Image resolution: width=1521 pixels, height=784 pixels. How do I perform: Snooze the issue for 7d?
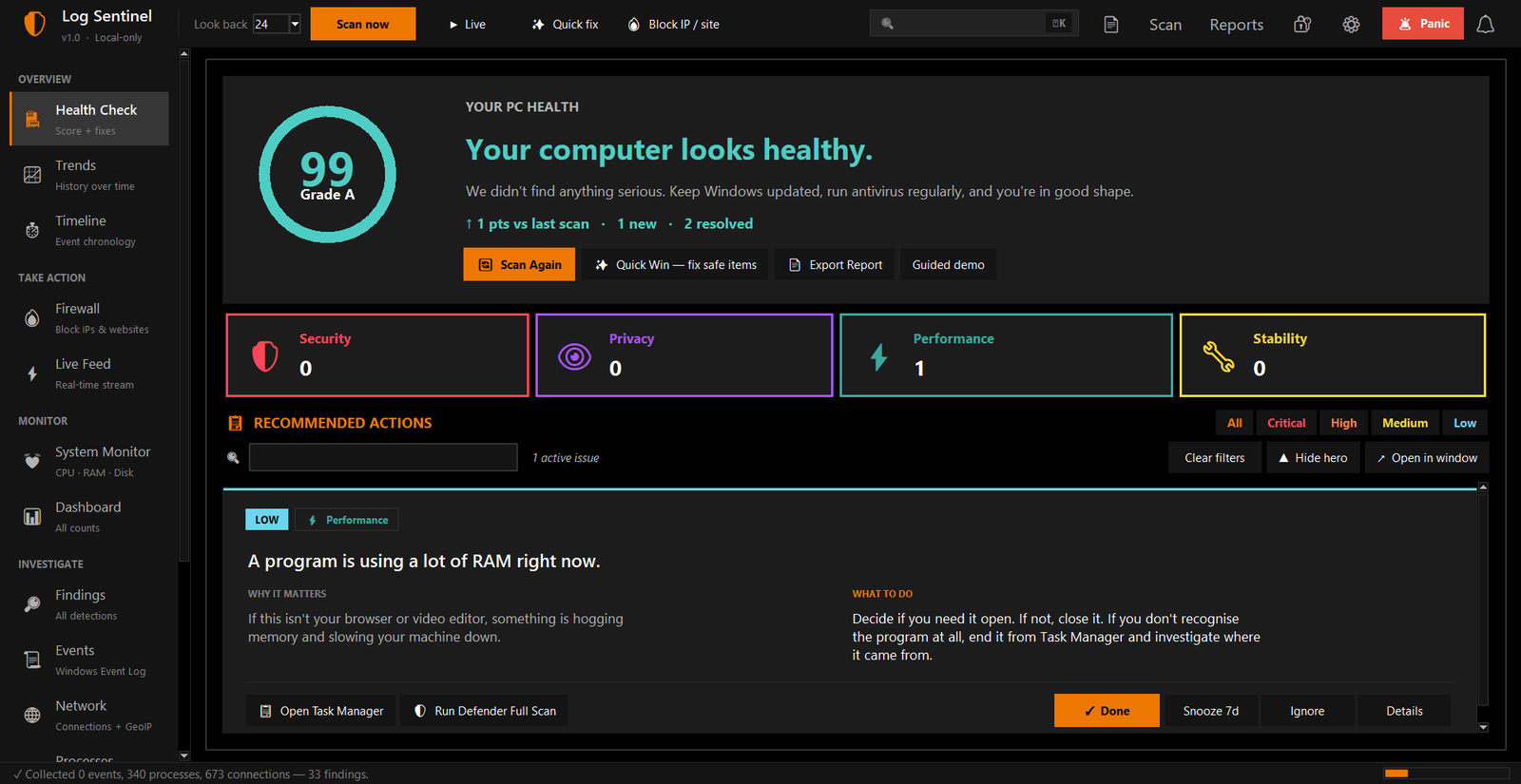click(x=1210, y=711)
